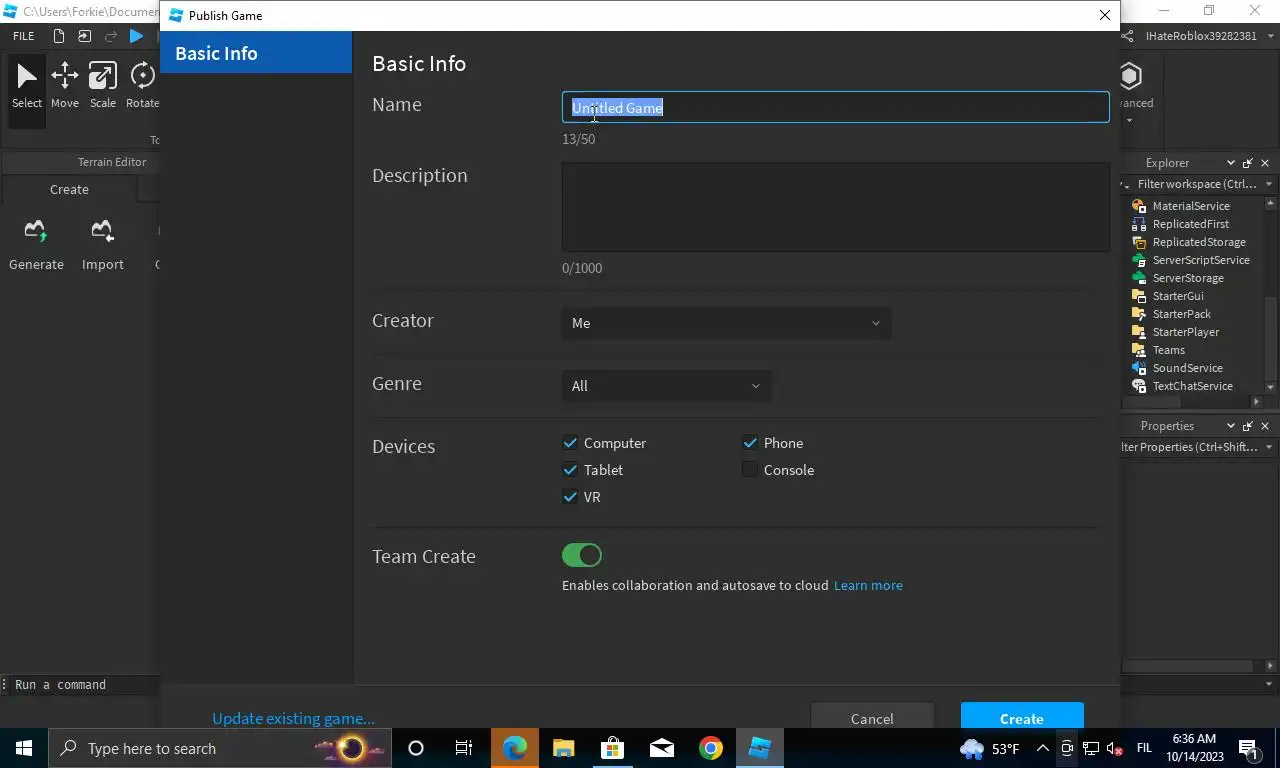Undock the Explorer panel
Viewport: 1280px width, 768px height.
(1248, 163)
